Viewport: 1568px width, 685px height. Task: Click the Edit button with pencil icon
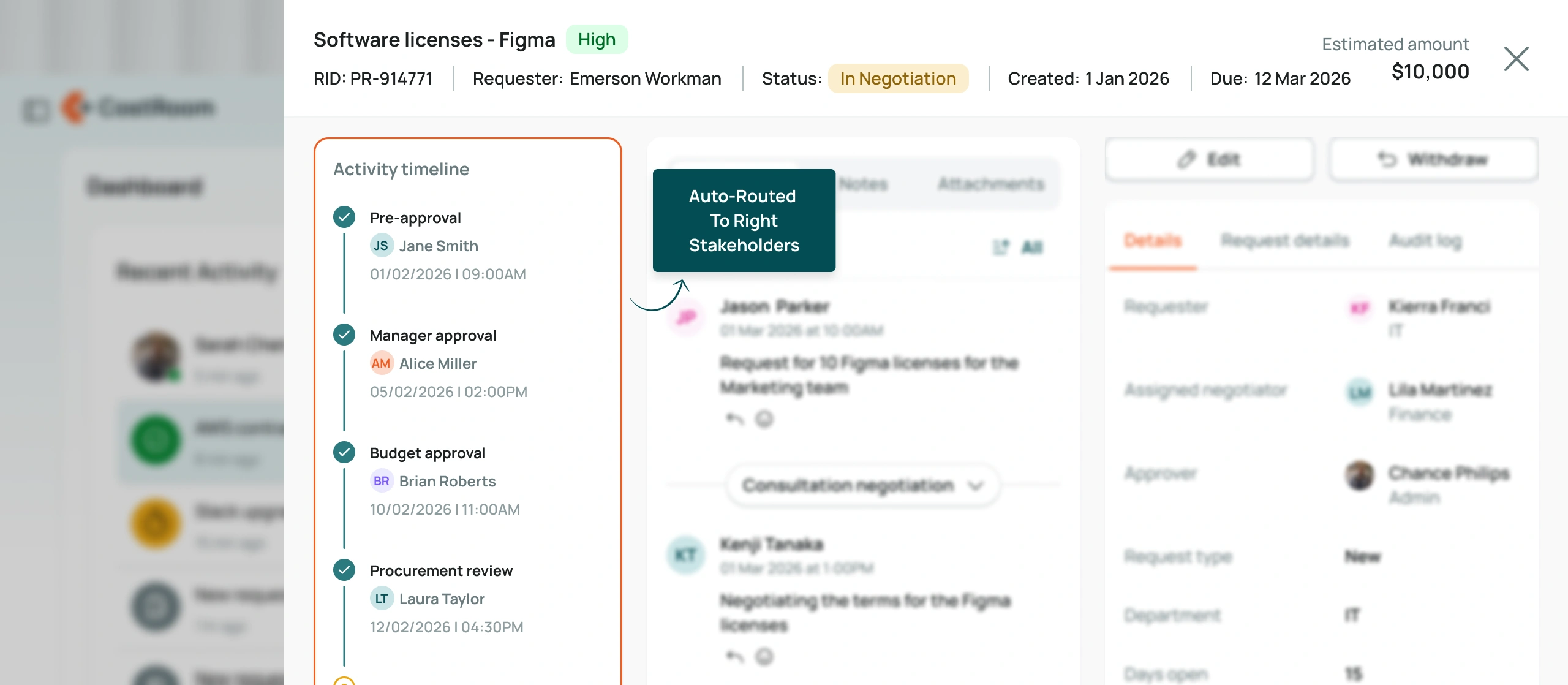coord(1210,160)
